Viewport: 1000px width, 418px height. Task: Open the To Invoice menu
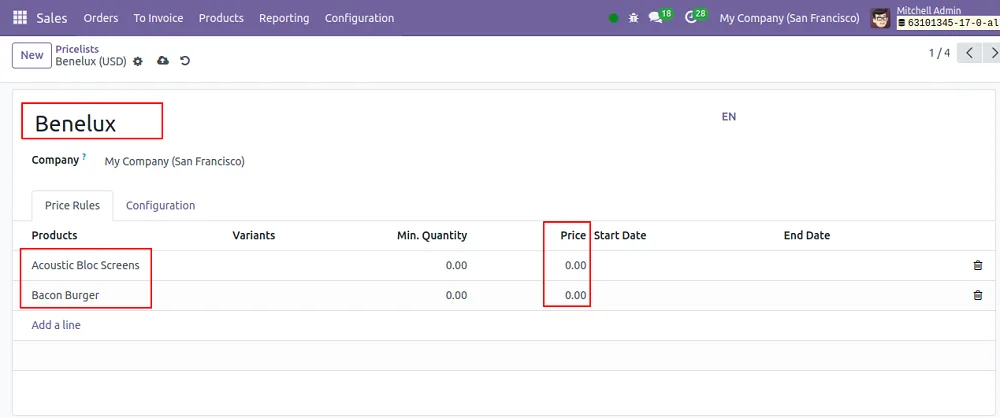coord(158,18)
